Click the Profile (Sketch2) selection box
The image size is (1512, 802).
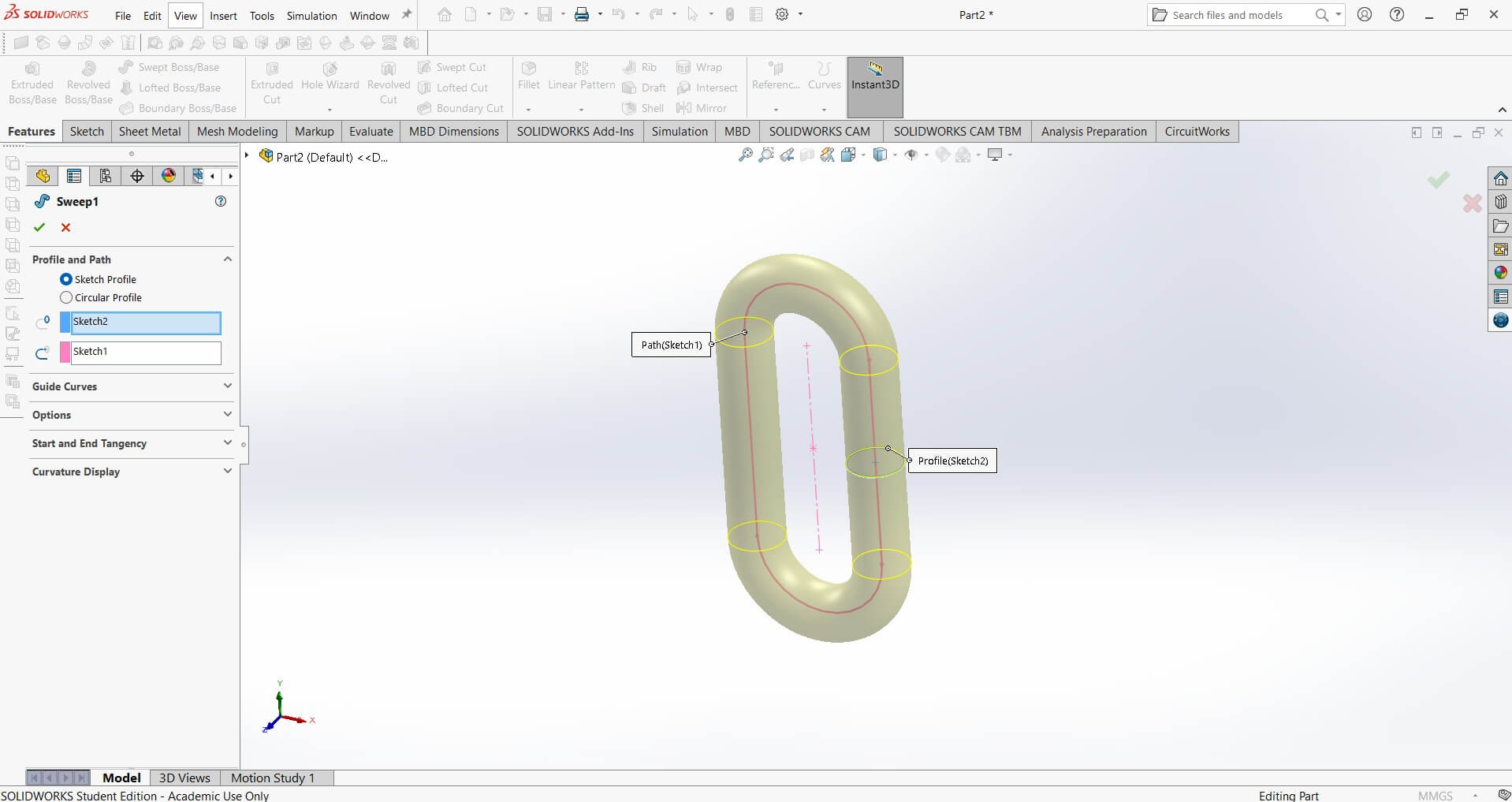pos(146,323)
